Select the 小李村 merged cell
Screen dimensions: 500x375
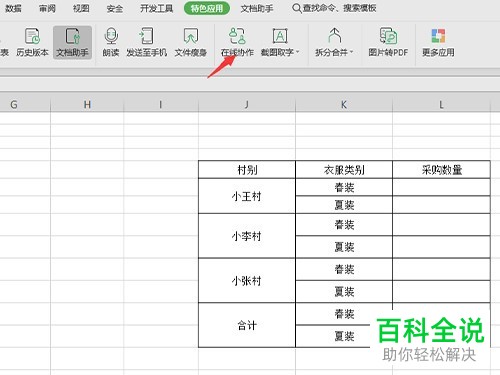[x=247, y=236]
